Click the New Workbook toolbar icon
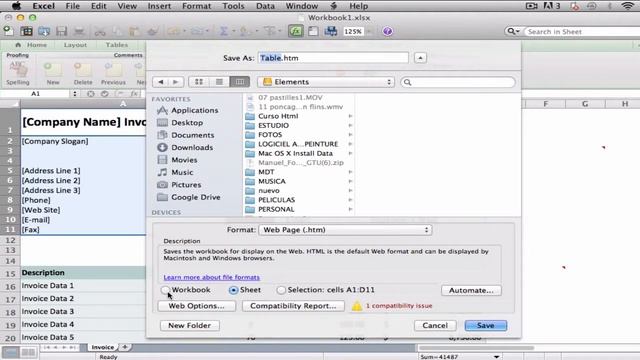The image size is (640, 360). coord(8,31)
